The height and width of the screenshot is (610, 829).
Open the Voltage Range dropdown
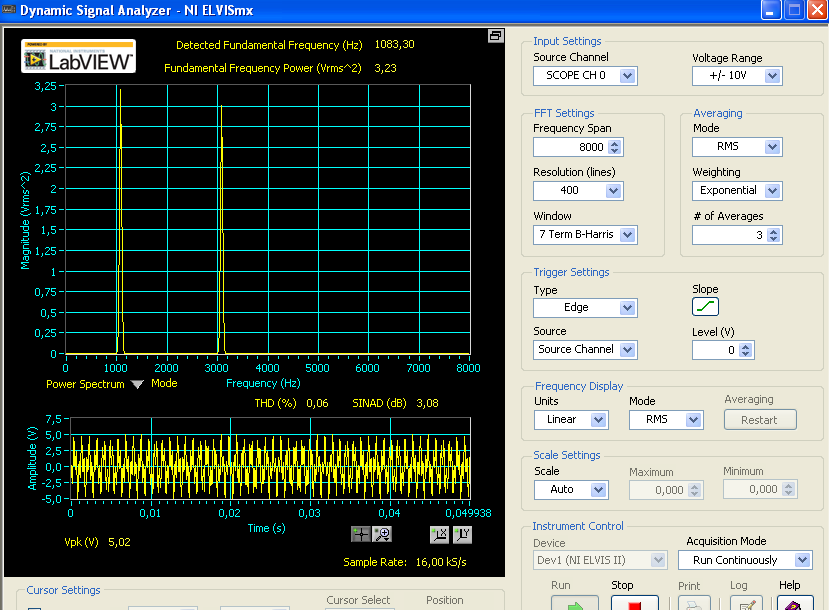[x=772, y=76]
